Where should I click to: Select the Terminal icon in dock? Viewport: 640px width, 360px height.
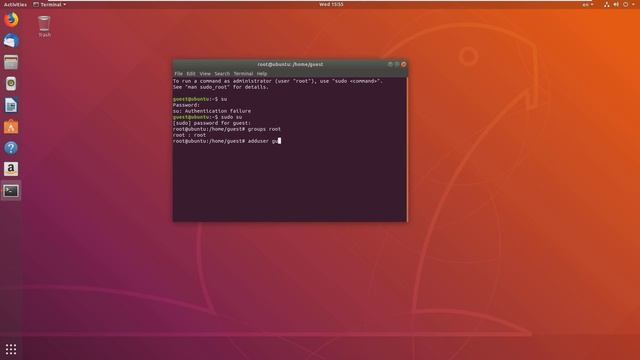(11, 191)
